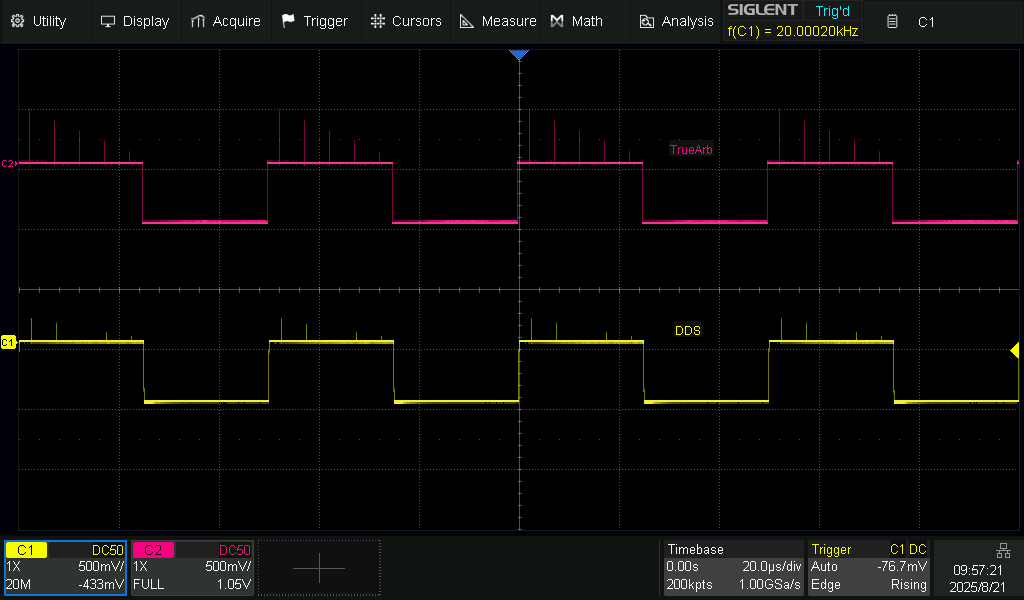Viewport: 1024px width, 600px height.
Task: Open the f(C1) frequency counter readout
Action: tap(792, 31)
